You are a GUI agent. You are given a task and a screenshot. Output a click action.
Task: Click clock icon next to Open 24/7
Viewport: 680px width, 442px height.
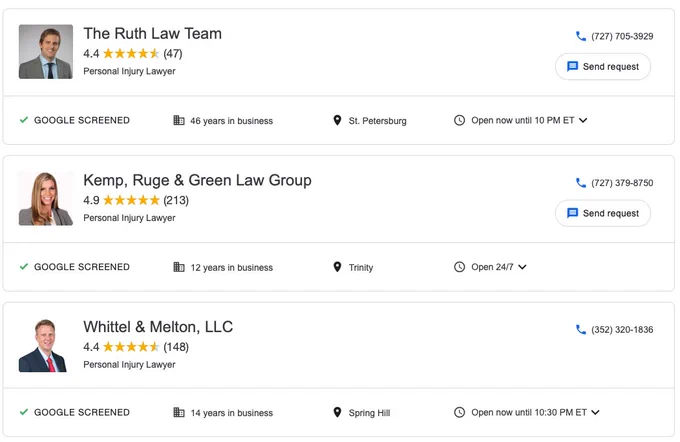(459, 267)
